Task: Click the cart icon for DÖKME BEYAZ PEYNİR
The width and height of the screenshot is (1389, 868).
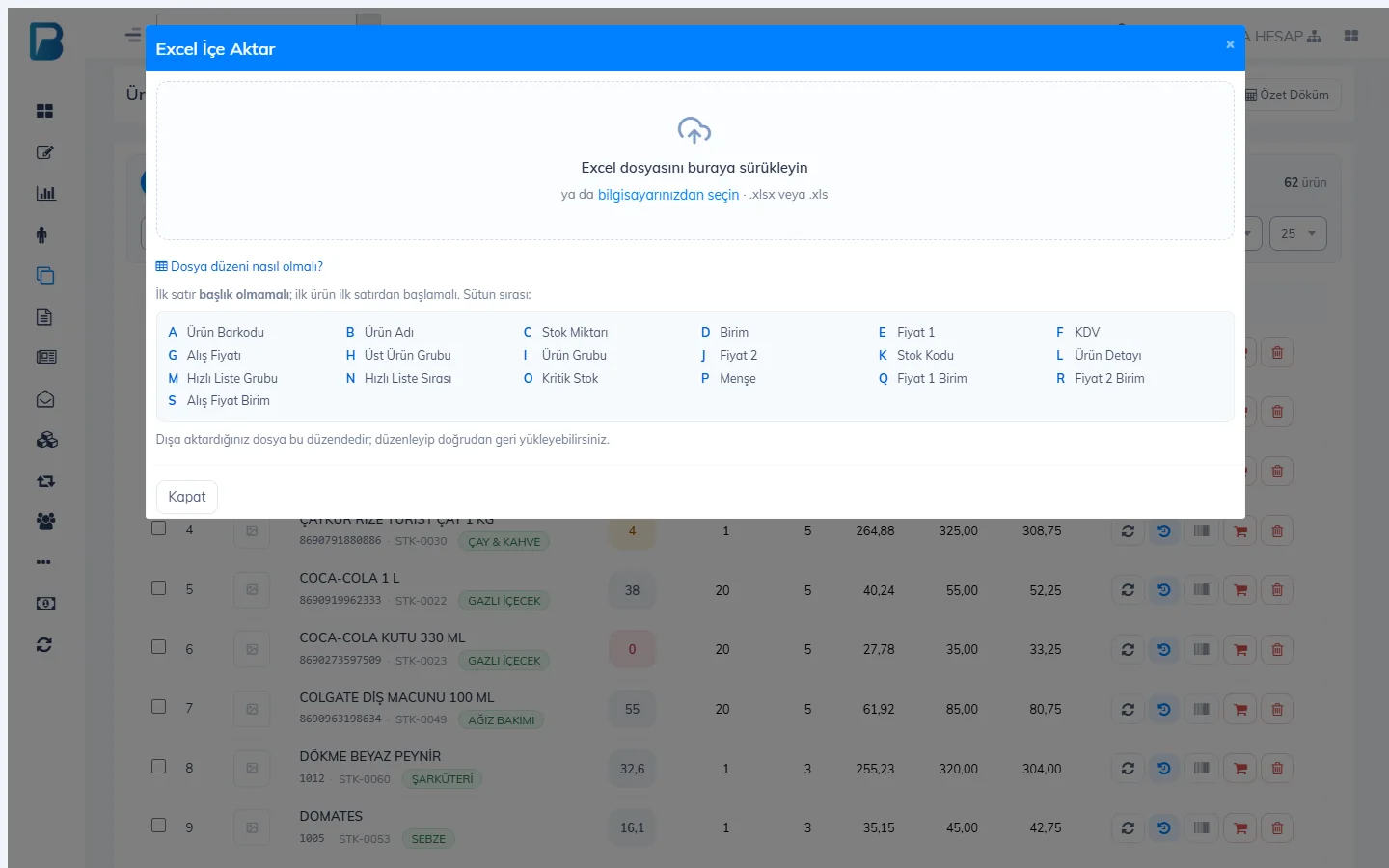Action: click(x=1240, y=769)
